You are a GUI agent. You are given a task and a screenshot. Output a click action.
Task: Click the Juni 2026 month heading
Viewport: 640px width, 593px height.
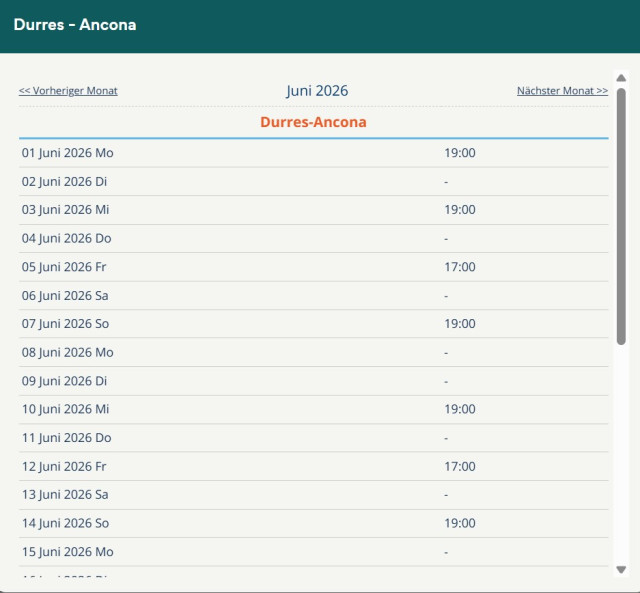(317, 91)
